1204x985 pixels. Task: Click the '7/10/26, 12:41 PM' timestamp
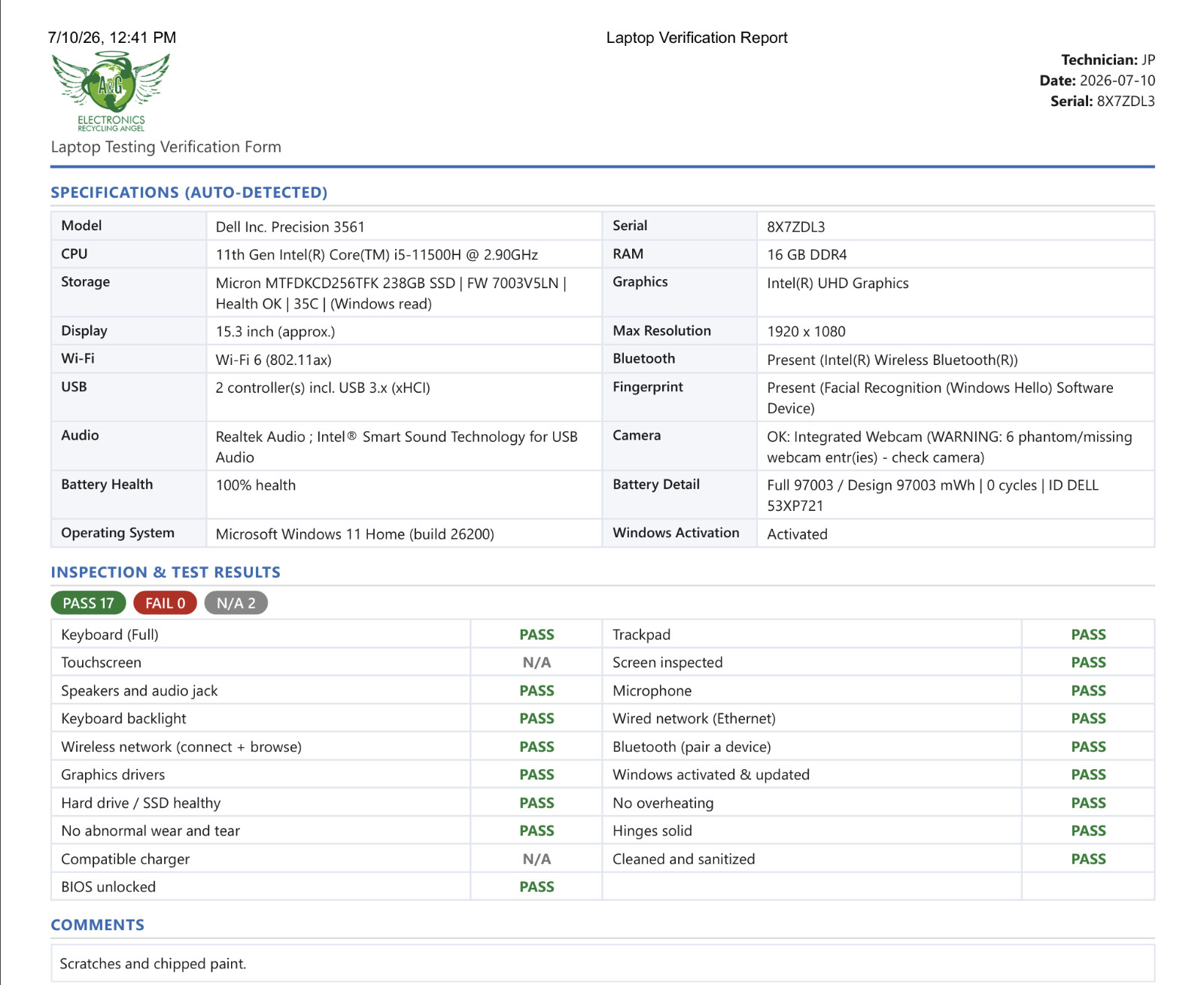tap(112, 38)
